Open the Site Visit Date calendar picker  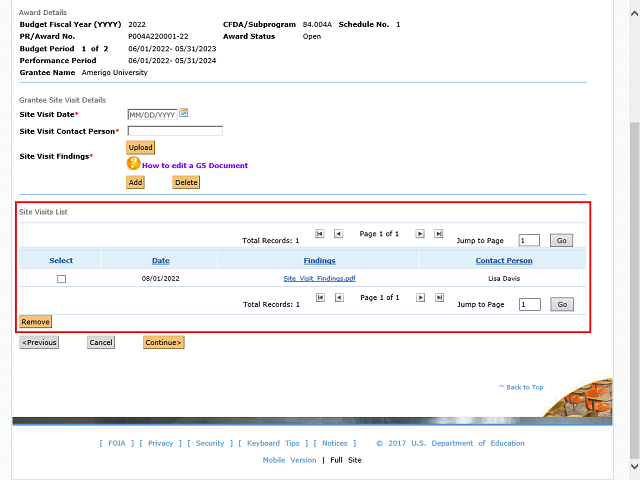point(184,113)
